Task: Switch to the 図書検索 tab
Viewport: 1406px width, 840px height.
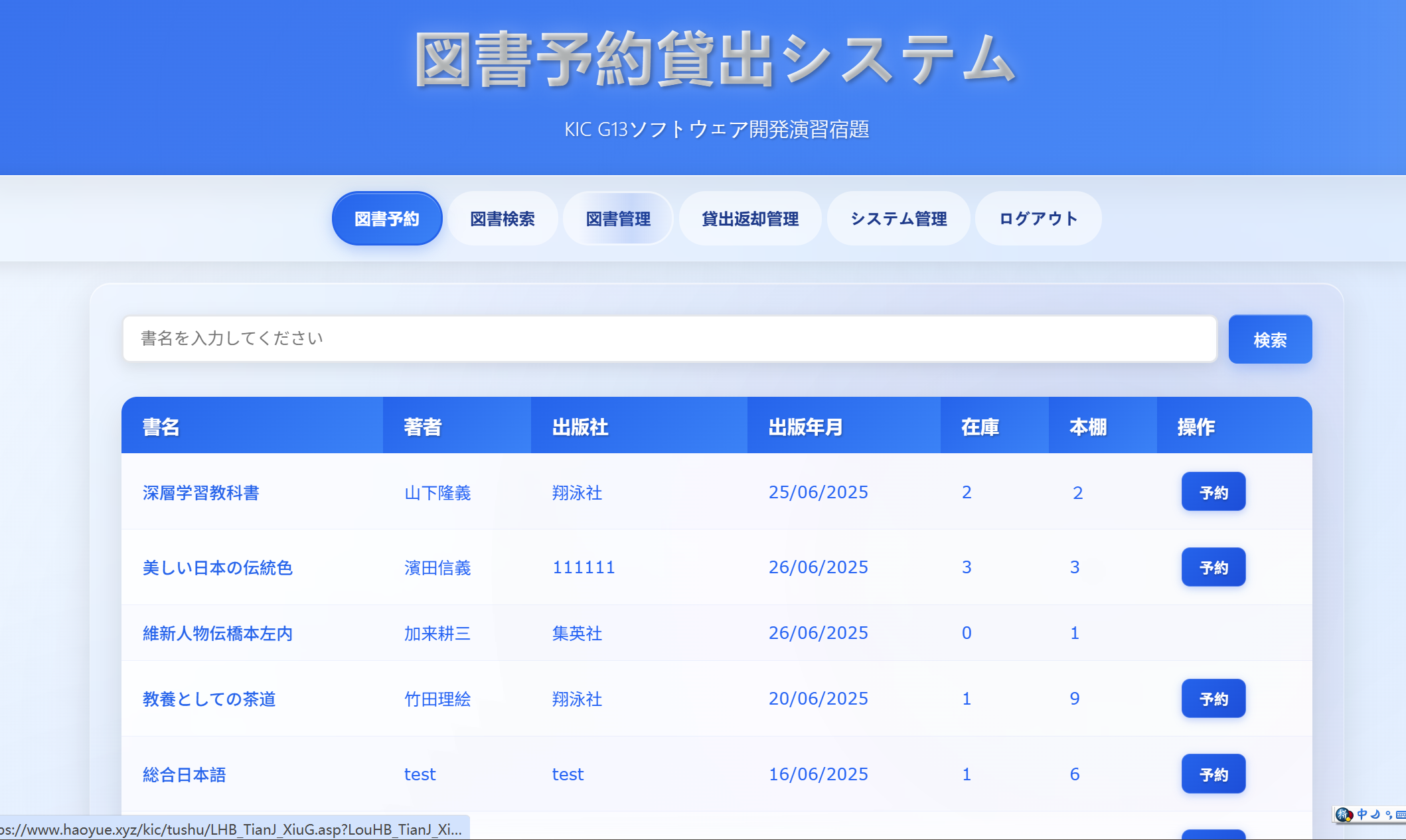Action: (x=503, y=218)
